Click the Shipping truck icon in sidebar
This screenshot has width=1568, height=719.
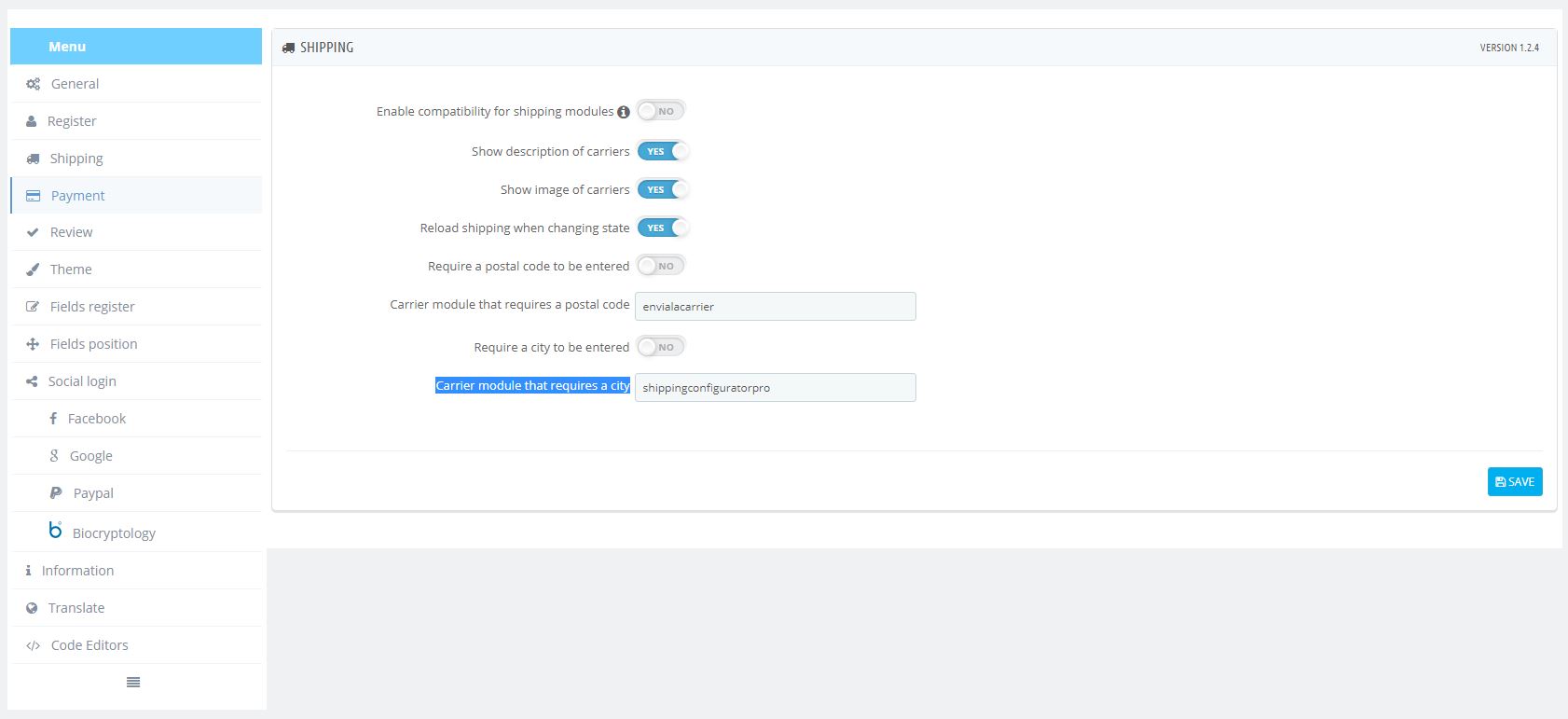point(33,159)
